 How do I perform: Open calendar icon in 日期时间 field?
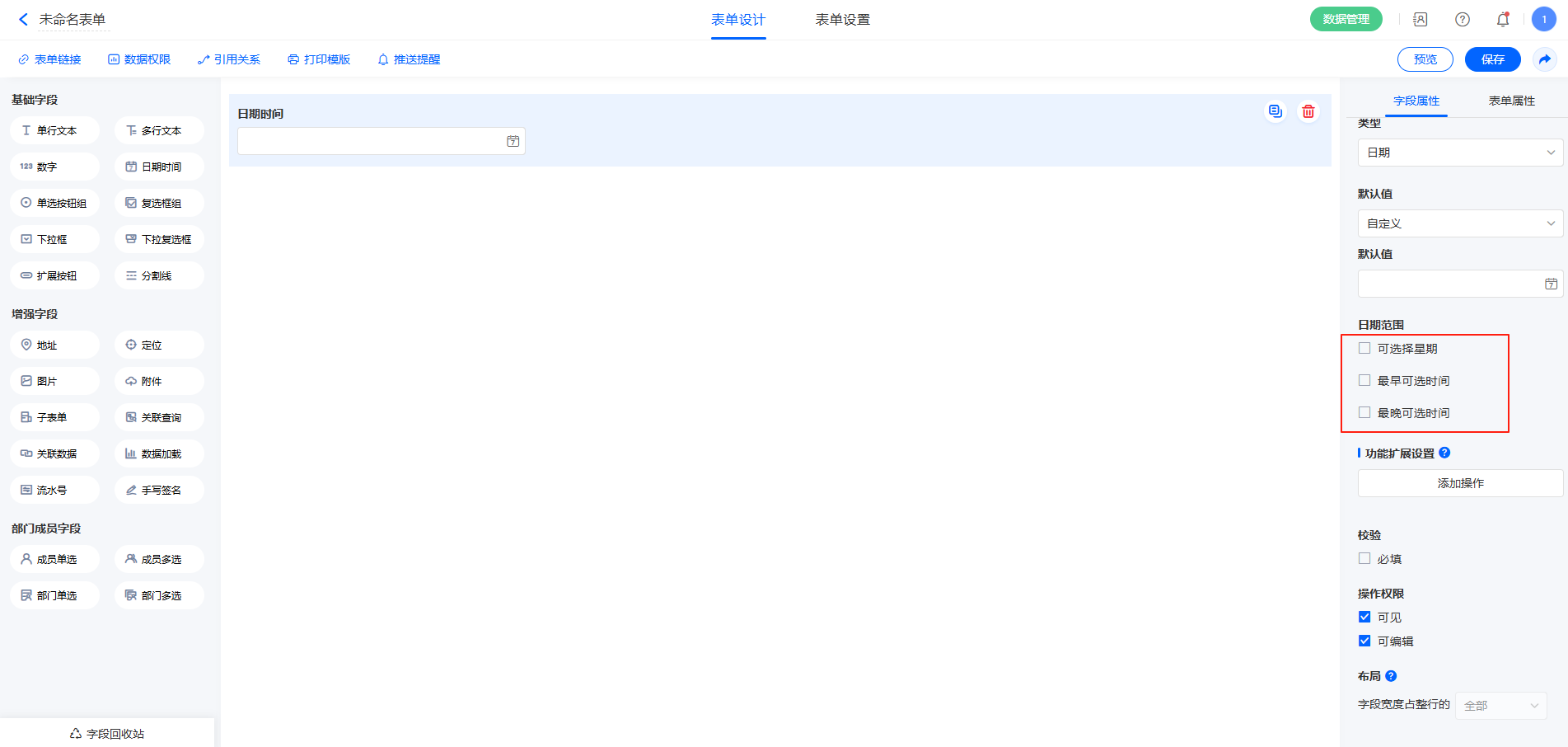click(x=513, y=142)
